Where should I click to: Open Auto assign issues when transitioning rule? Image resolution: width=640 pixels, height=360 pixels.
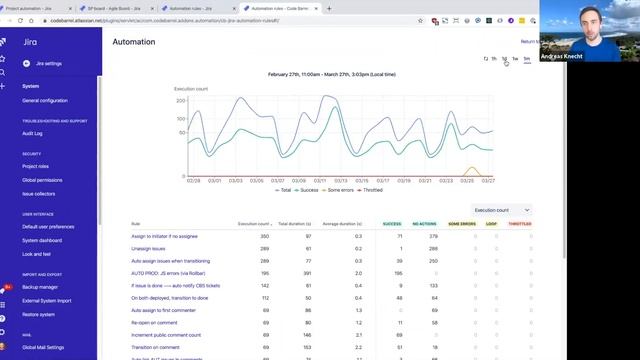pos(171,261)
